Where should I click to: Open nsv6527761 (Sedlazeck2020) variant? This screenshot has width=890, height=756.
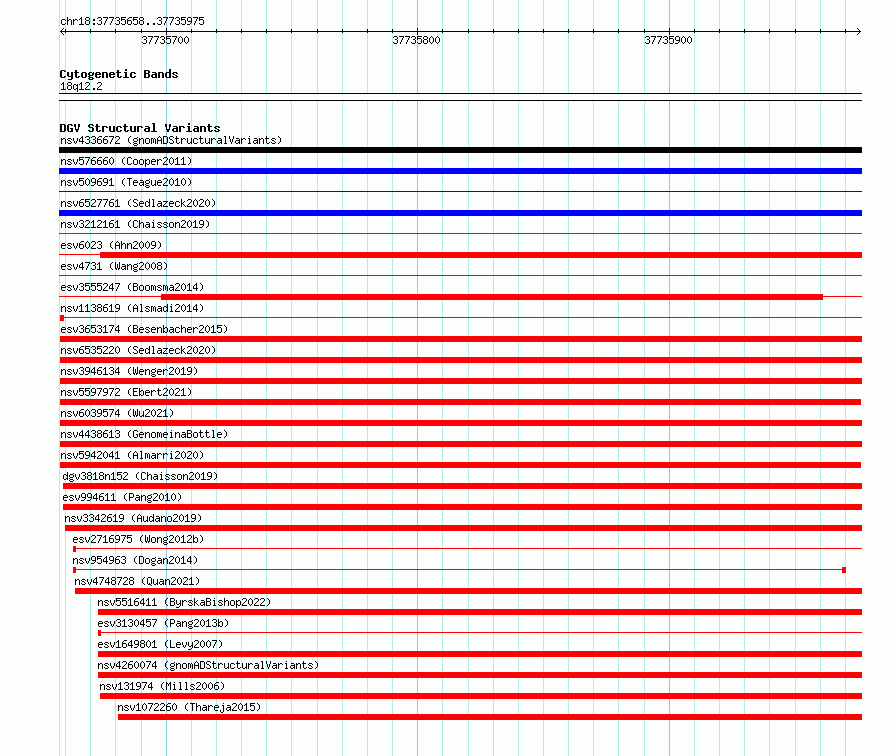138,203
